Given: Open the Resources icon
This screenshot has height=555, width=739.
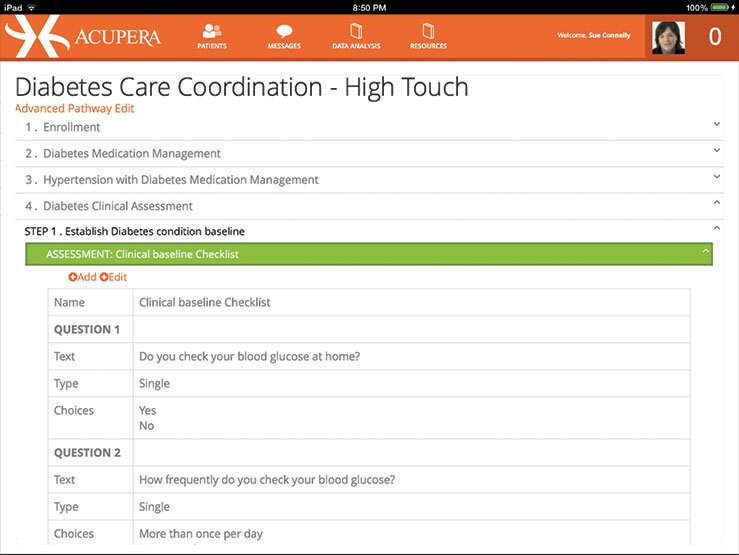Looking at the screenshot, I should [x=427, y=32].
